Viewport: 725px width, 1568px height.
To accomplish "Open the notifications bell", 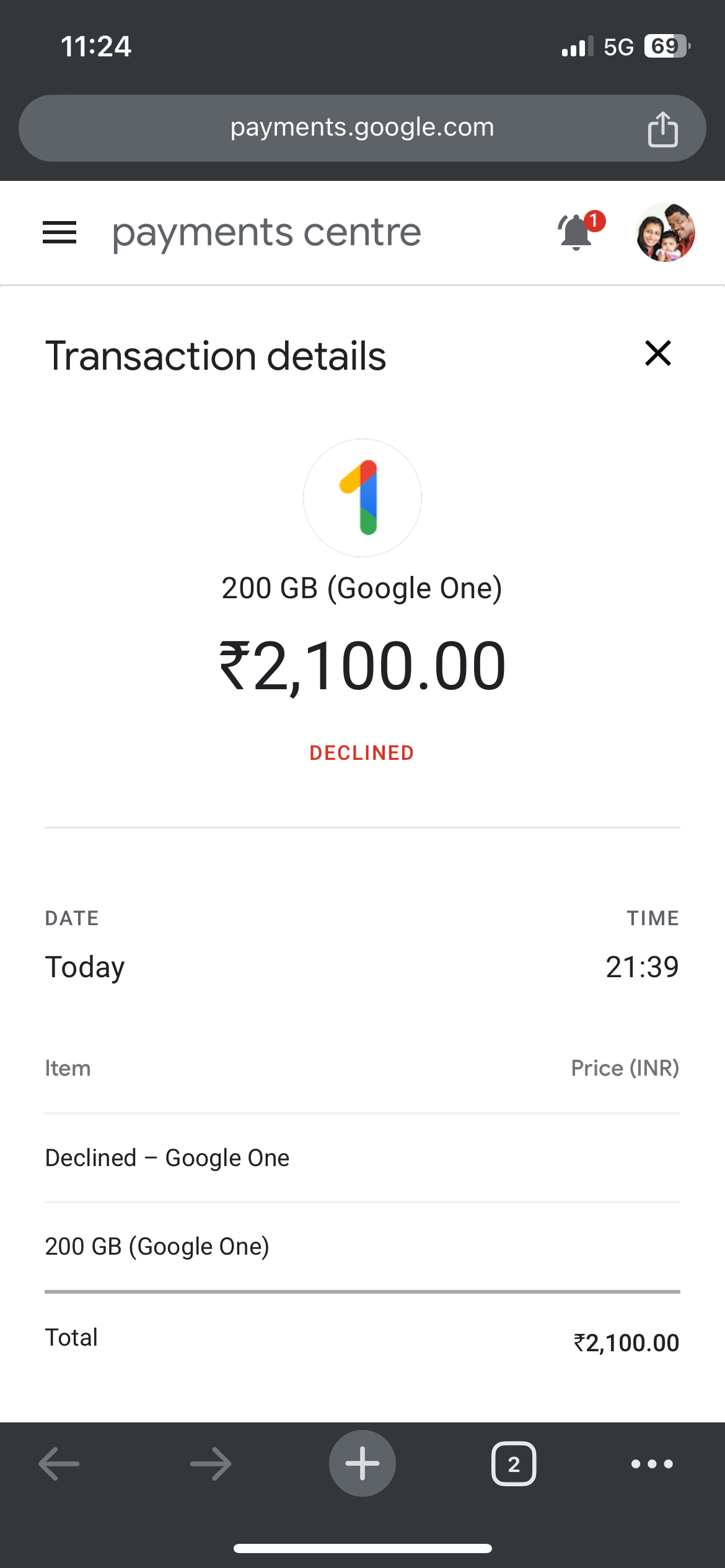I will tap(576, 232).
